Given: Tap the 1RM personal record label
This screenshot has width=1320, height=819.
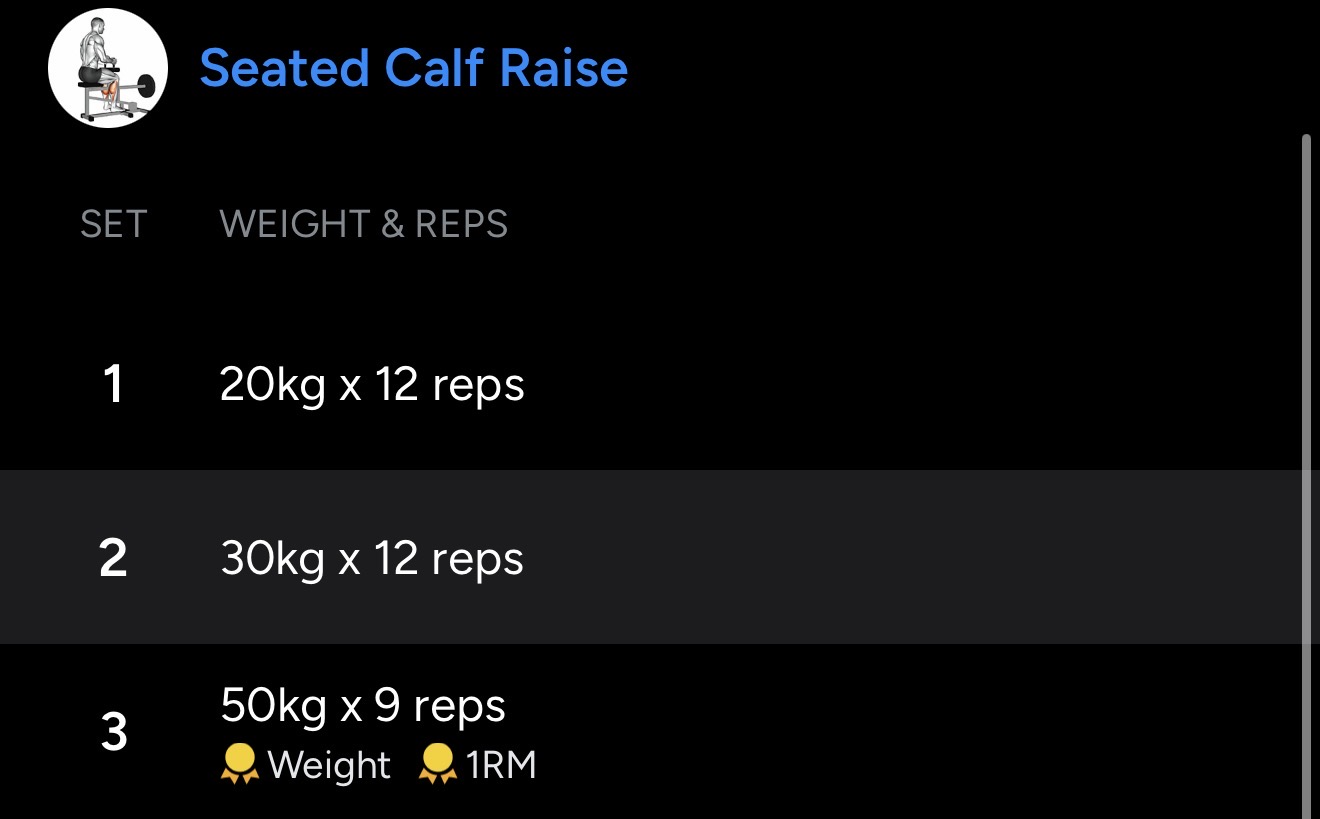Looking at the screenshot, I should 501,765.
